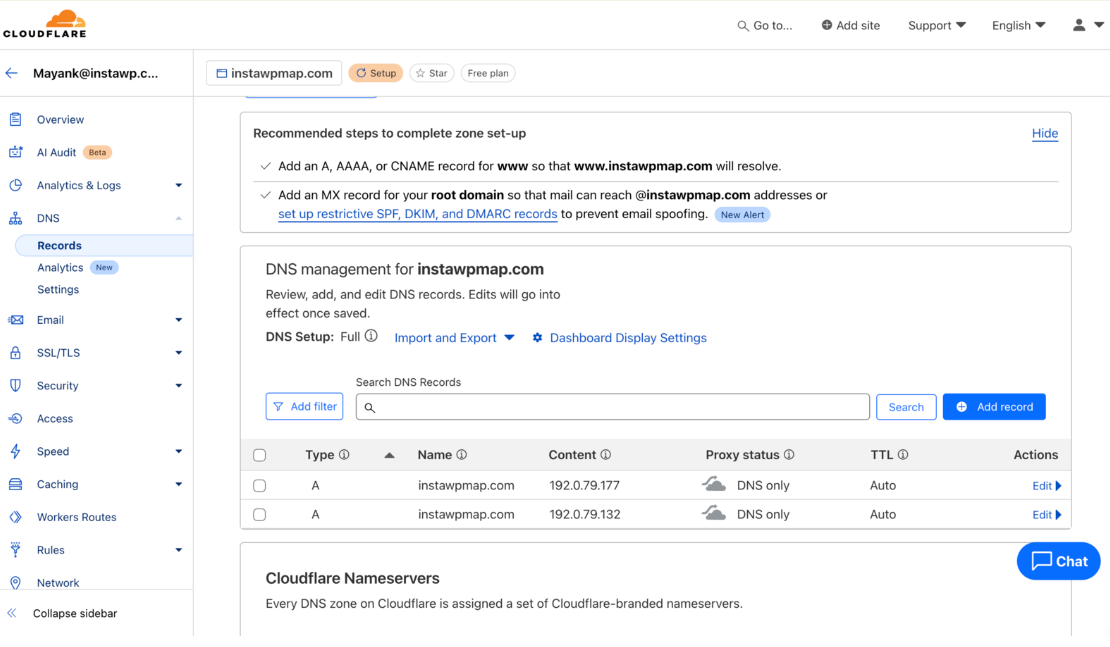Viewport: 1110px width, 647px height.
Task: Click the gray cloud icon for 192.0.79.177
Action: (714, 484)
